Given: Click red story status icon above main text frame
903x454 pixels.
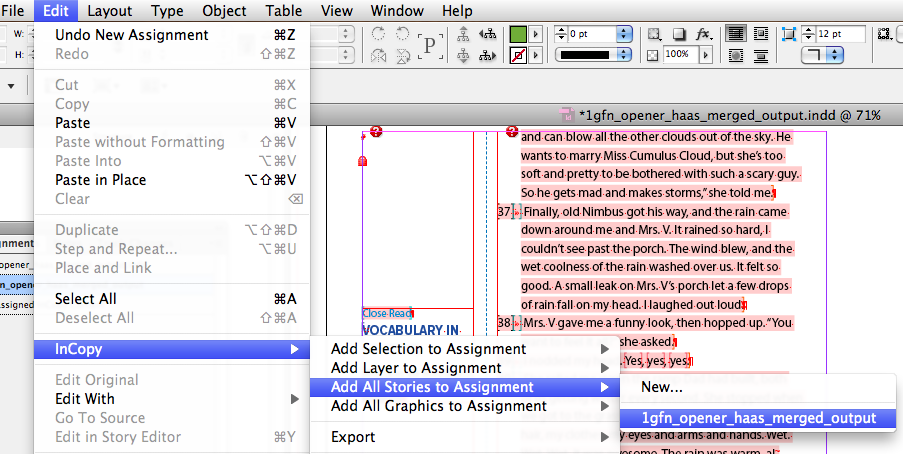Looking at the screenshot, I should click(x=512, y=131).
